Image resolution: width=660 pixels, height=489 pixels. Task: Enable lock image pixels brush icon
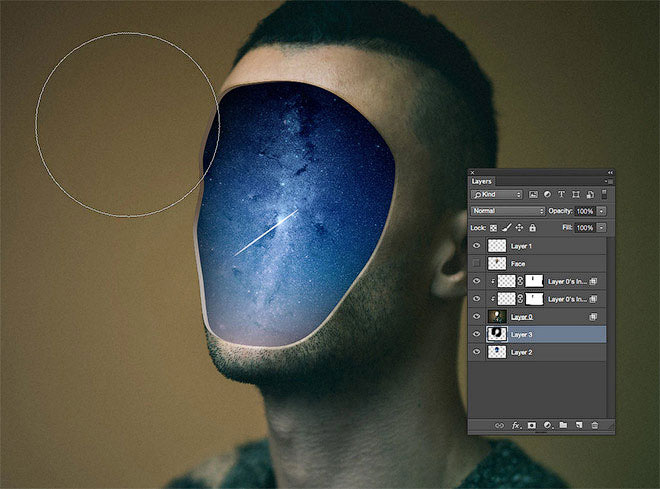(x=506, y=228)
